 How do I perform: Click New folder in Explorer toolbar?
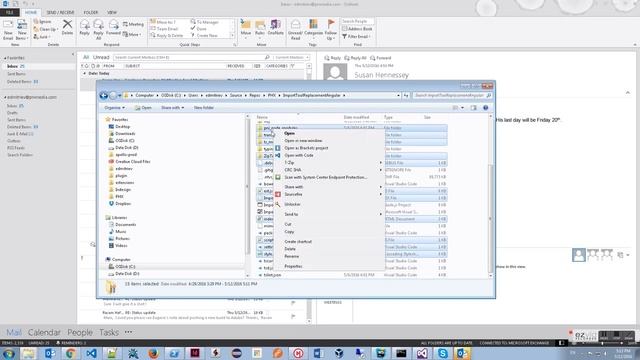204,108
